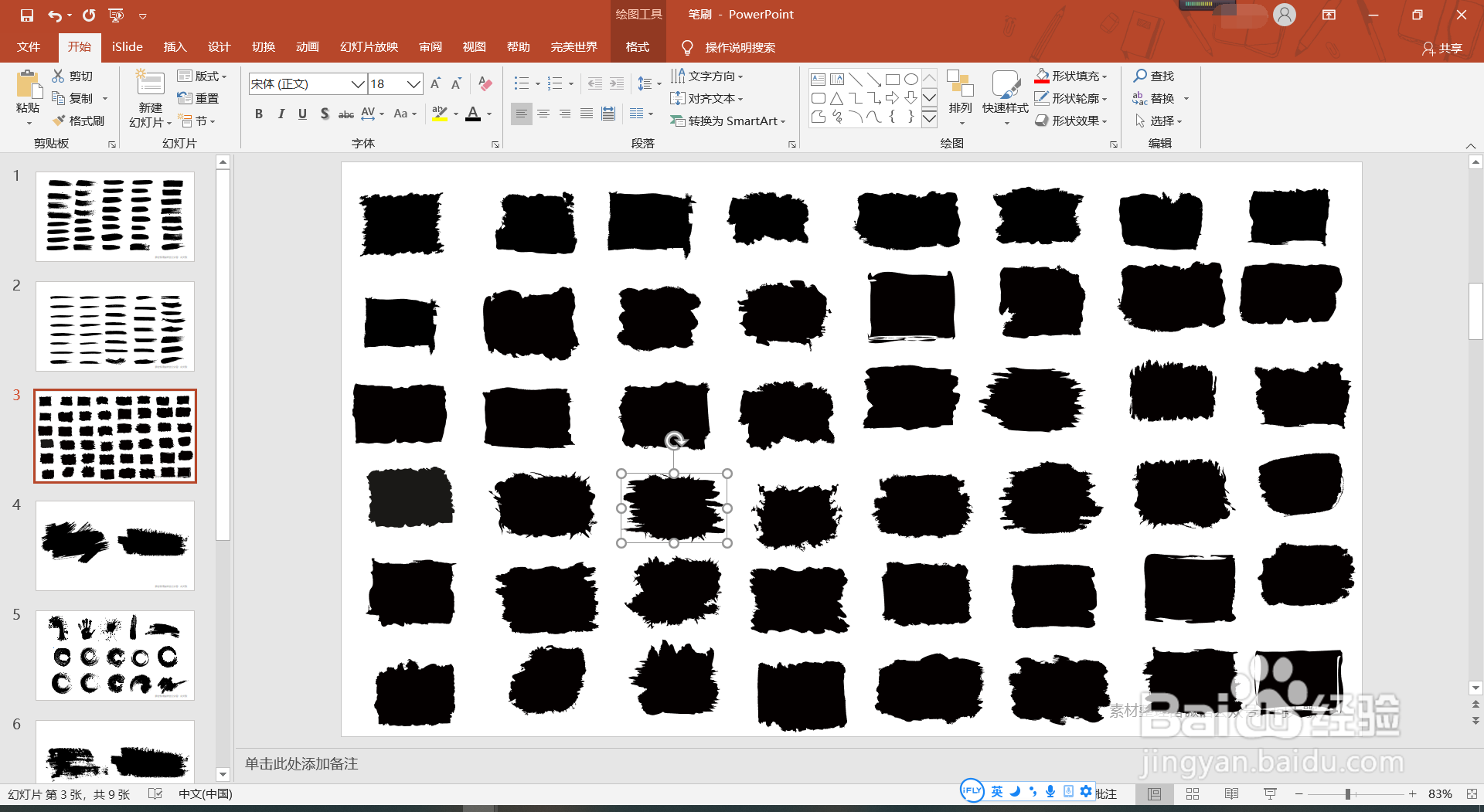The height and width of the screenshot is (812, 1484).
Task: Open the Arrange shapes menu
Action: coord(960,97)
